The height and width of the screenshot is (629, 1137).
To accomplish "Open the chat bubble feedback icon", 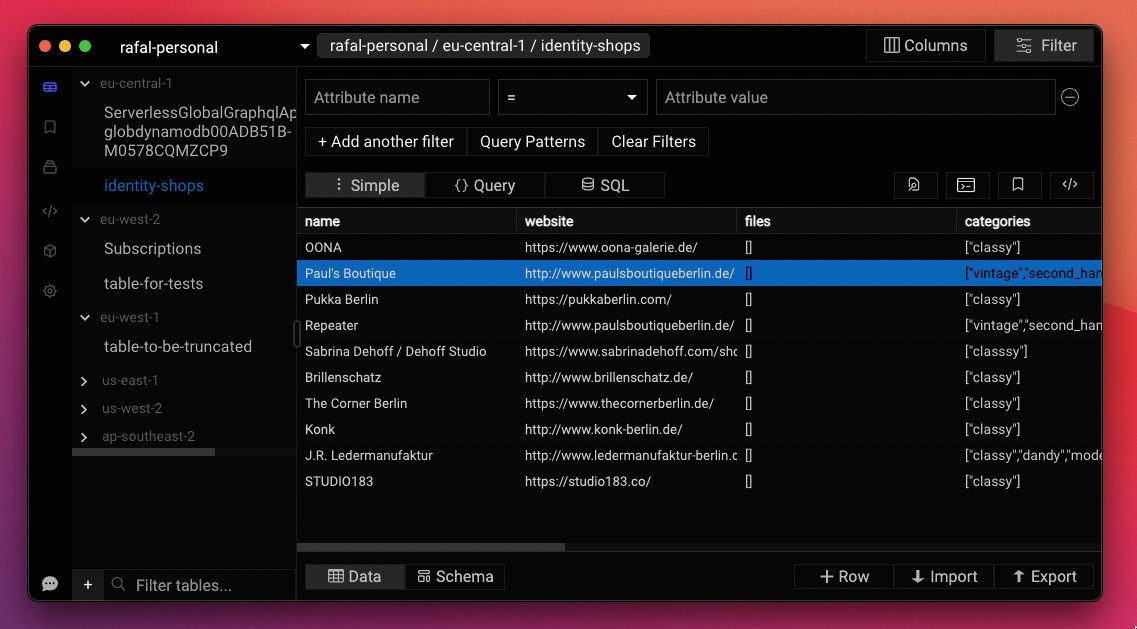I will pos(50,583).
